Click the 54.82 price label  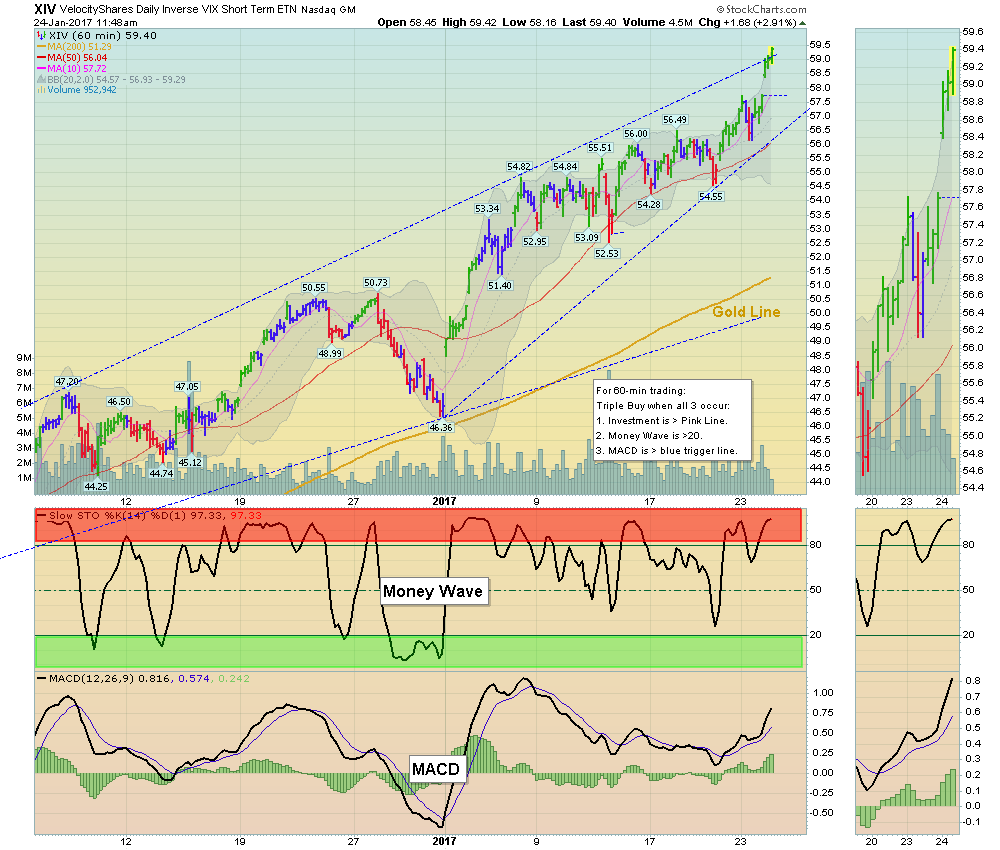coord(519,166)
